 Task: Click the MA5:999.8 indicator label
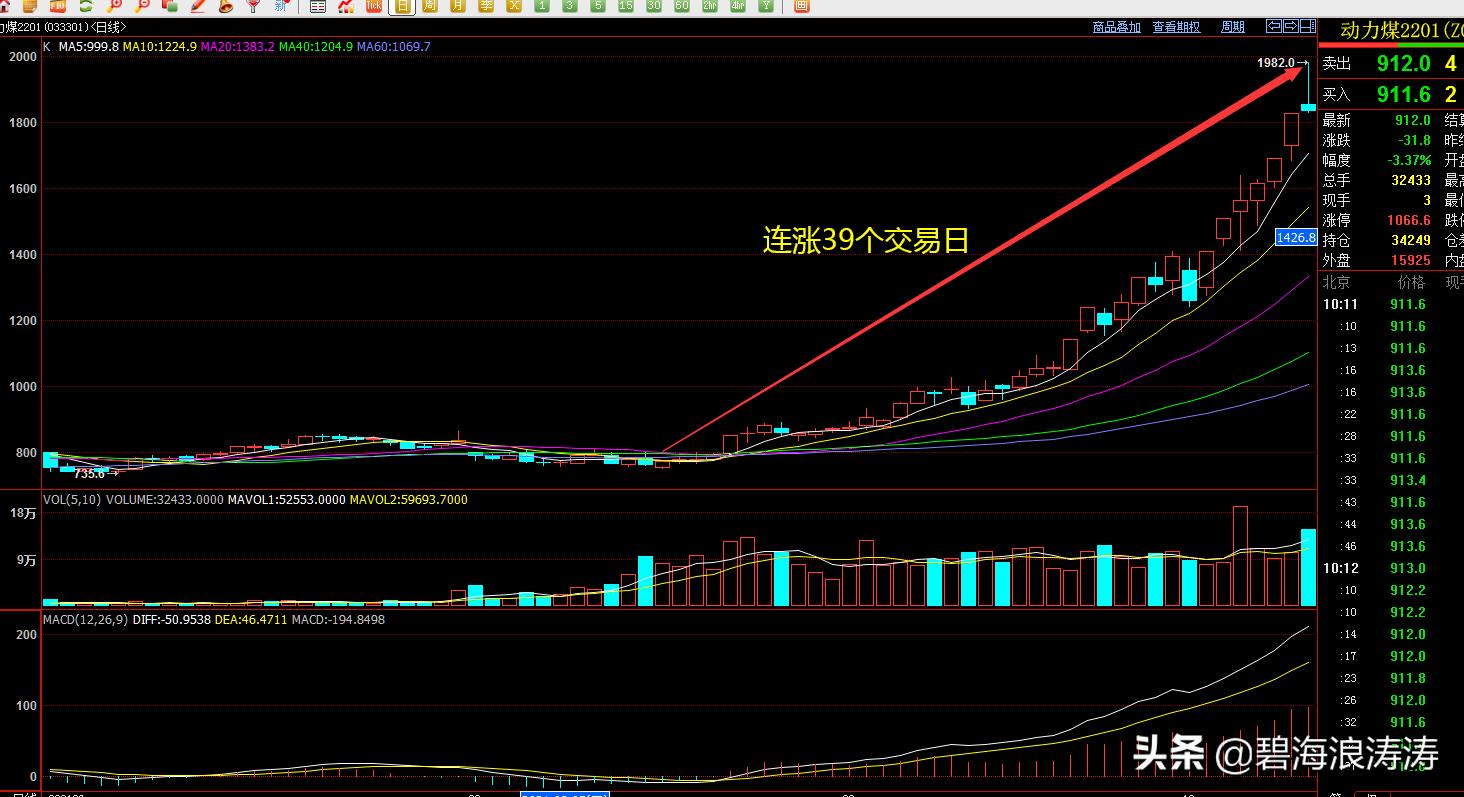coord(88,47)
